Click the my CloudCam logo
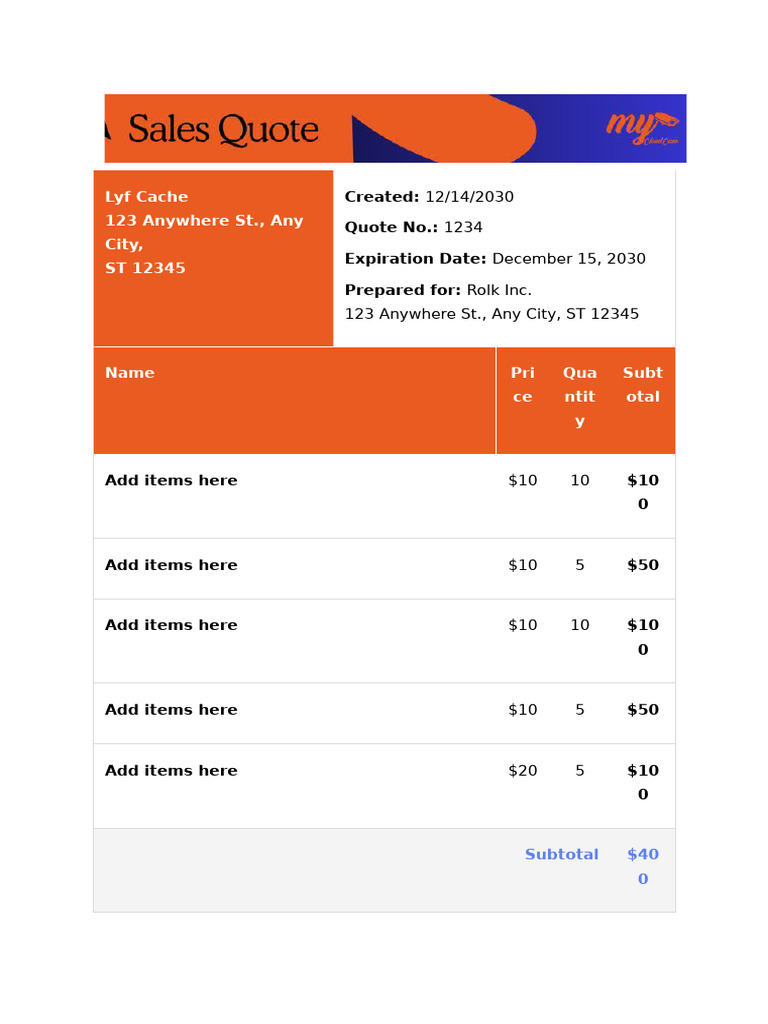 pyautogui.click(x=642, y=128)
